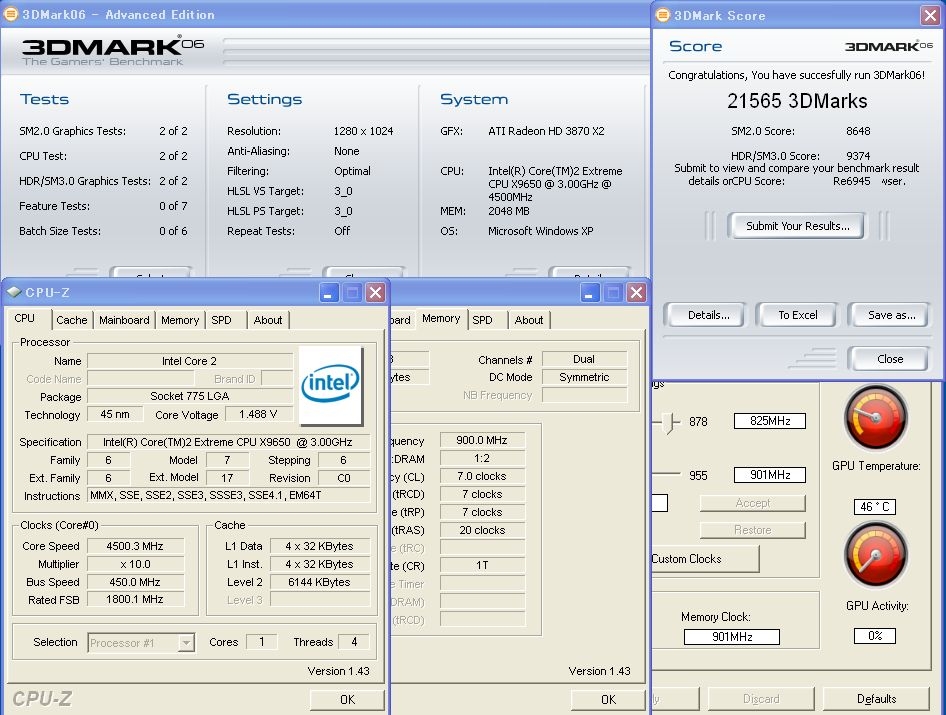Click the Save as... button
This screenshot has width=946, height=715.
[890, 315]
